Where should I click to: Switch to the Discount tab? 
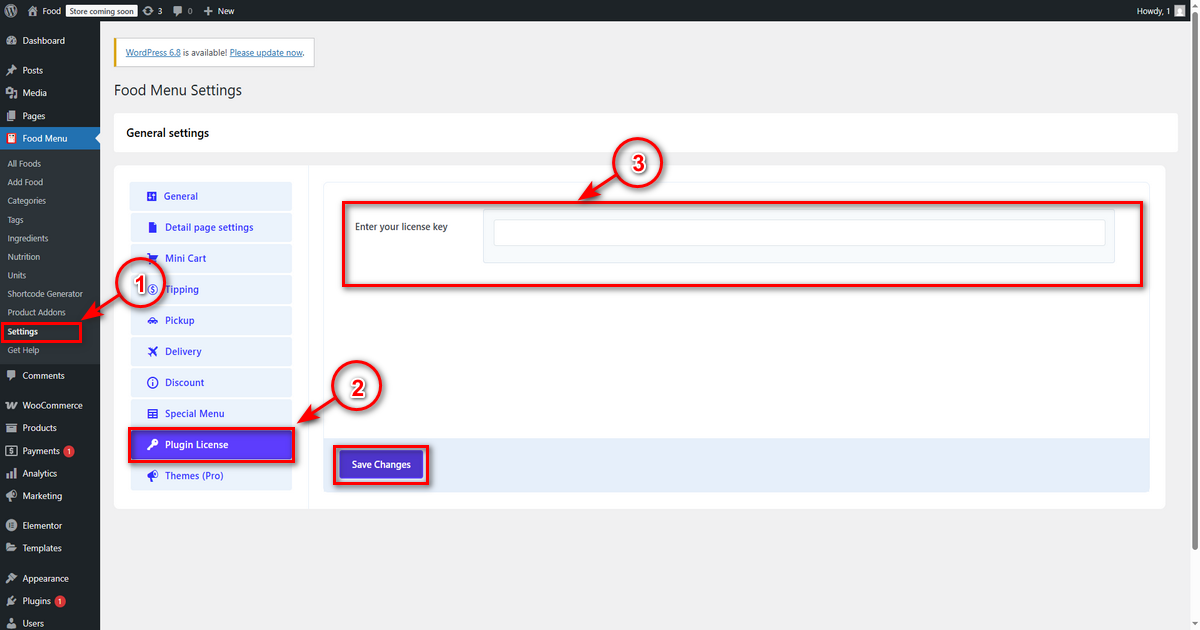pyautogui.click(x=211, y=383)
